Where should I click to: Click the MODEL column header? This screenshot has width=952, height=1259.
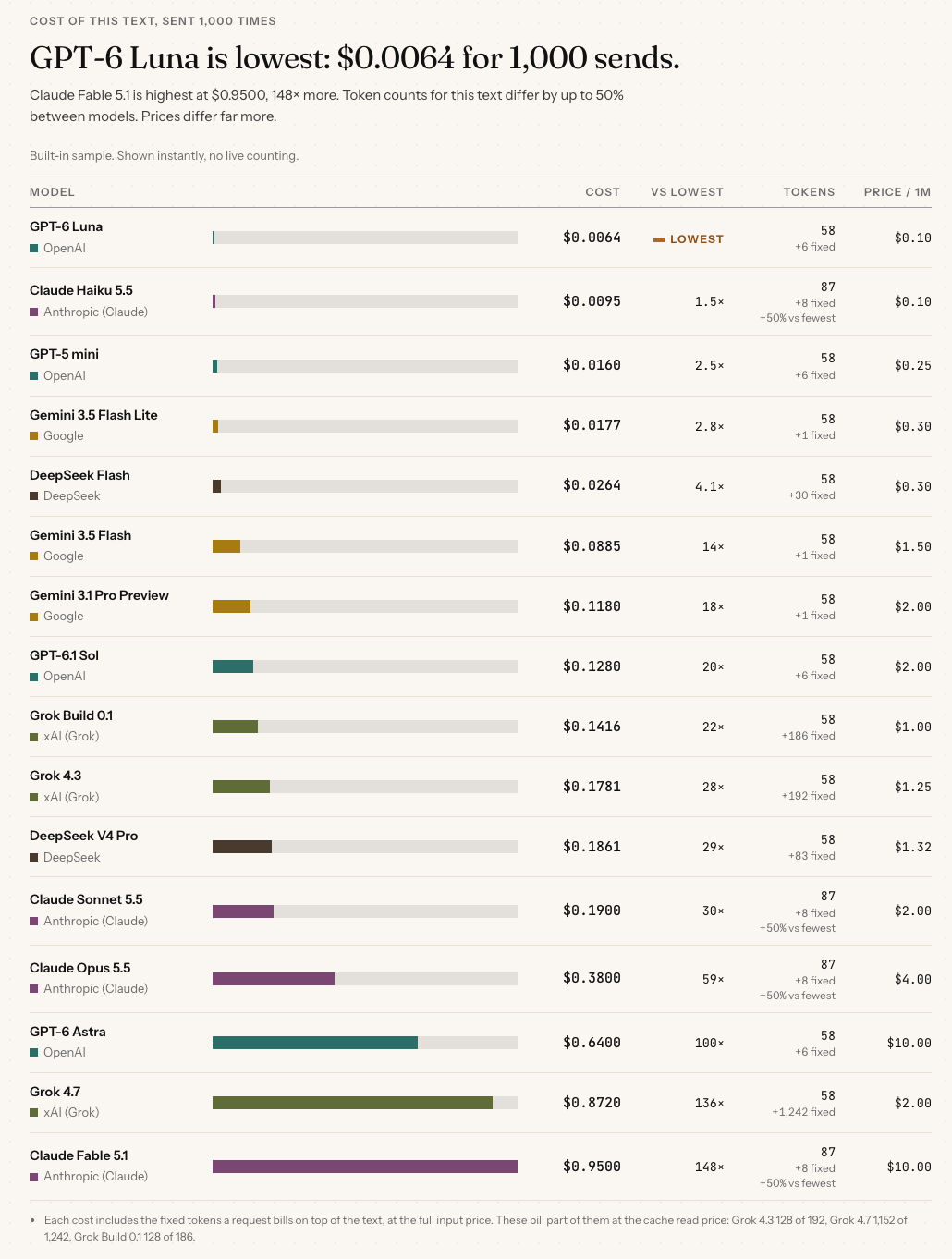[x=52, y=192]
